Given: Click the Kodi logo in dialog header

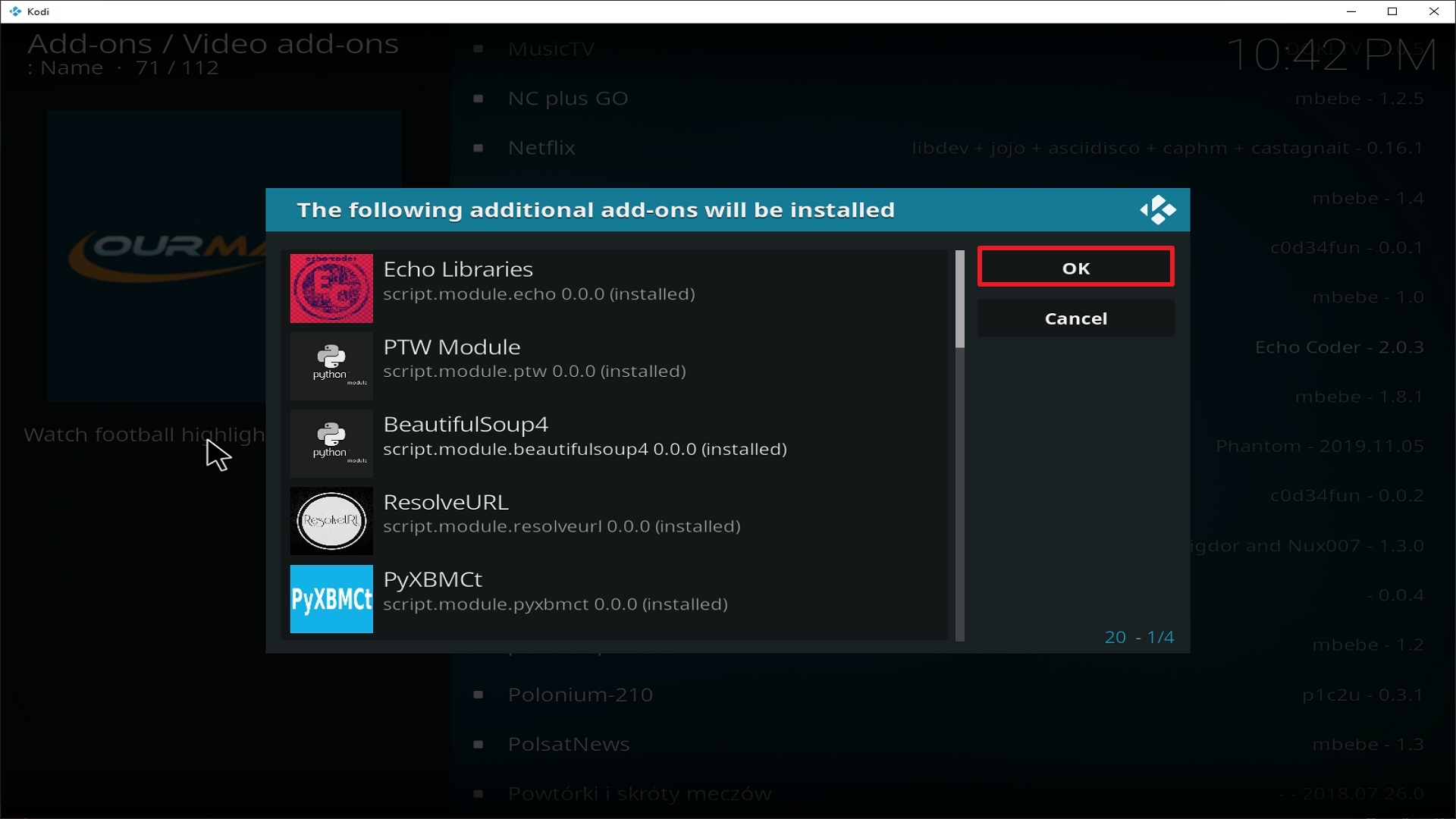Looking at the screenshot, I should [1157, 210].
